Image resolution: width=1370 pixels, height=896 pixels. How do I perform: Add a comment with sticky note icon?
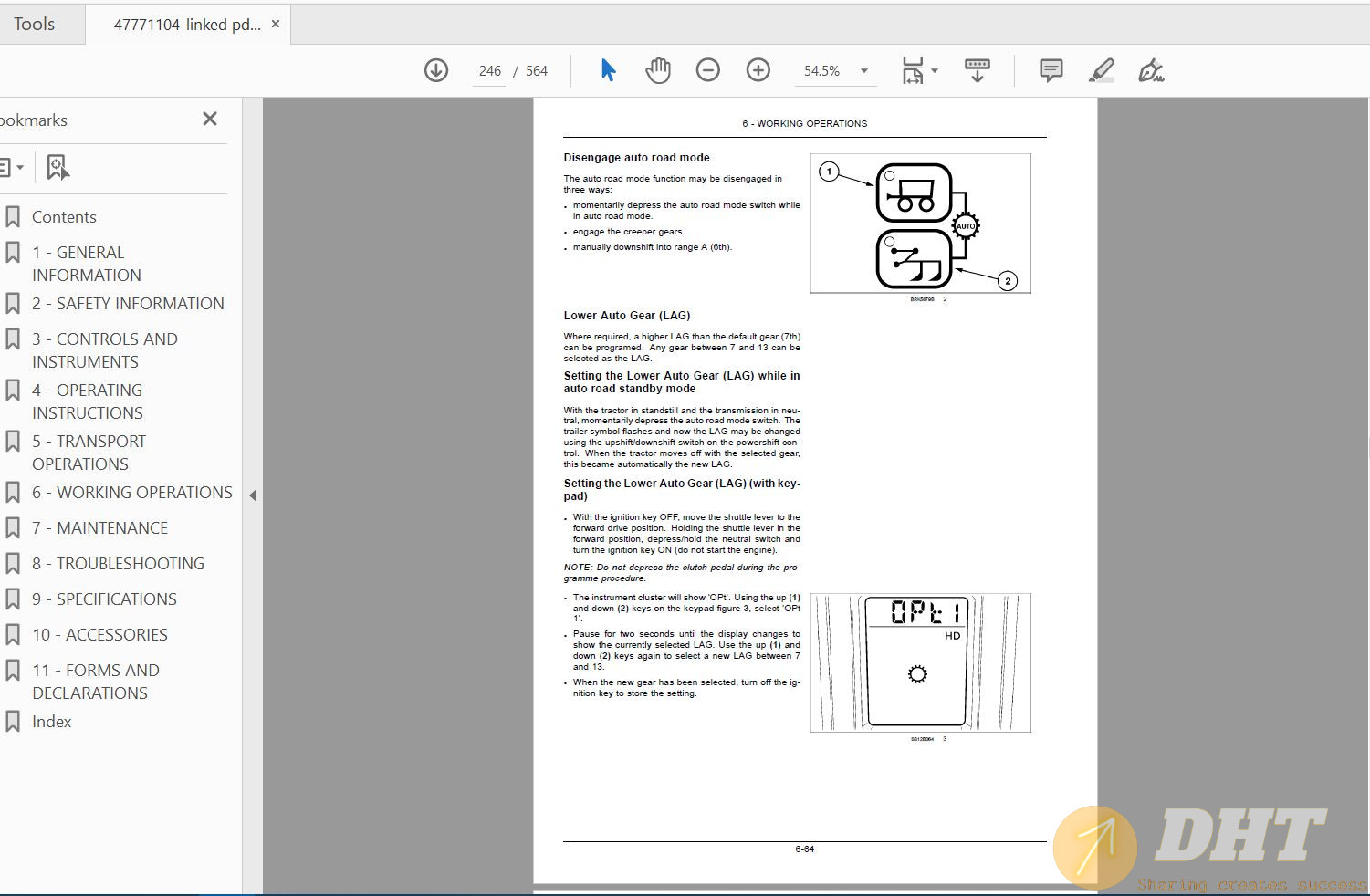pos(1051,70)
